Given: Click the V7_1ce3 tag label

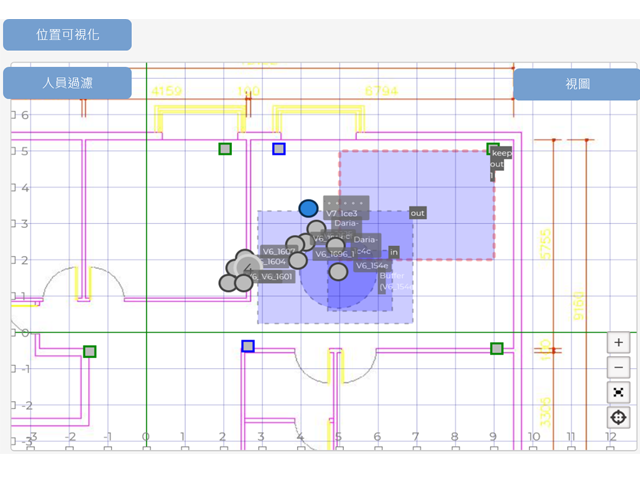Looking at the screenshot, I should tap(343, 213).
